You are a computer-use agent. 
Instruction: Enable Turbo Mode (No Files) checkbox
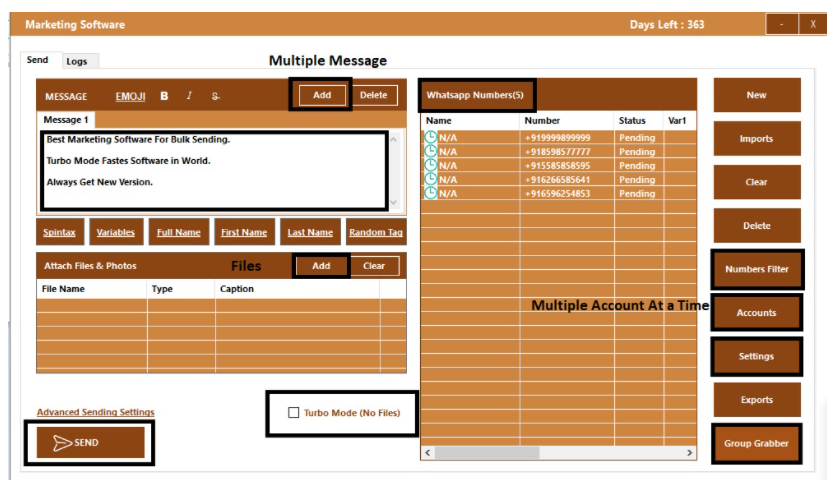click(294, 412)
